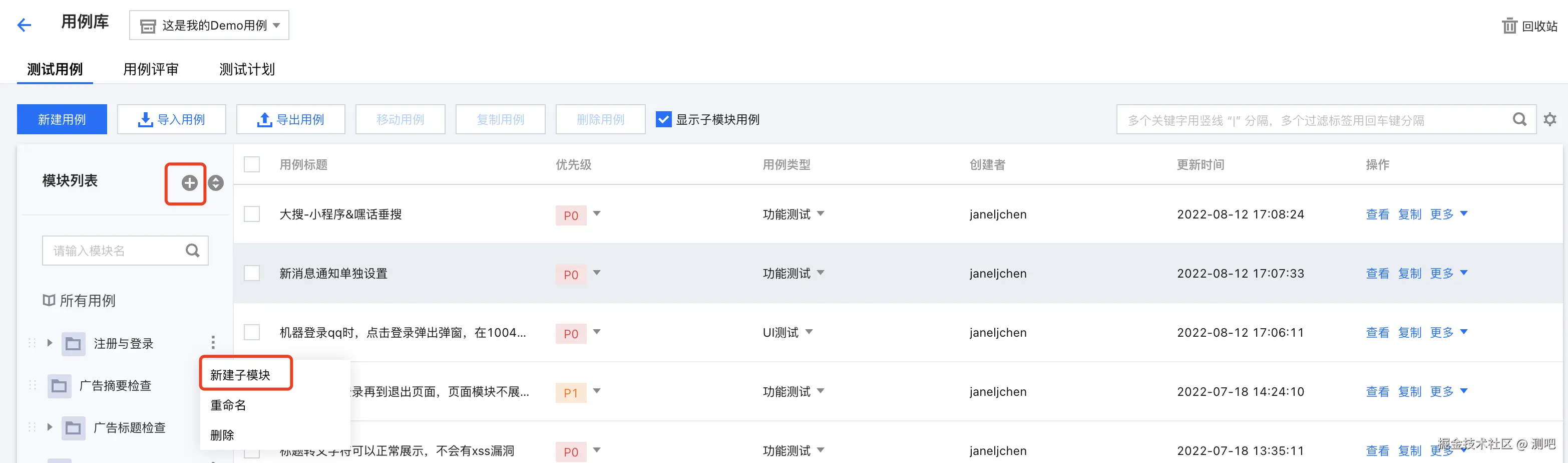Choose 新建子模块 from context menu
The height and width of the screenshot is (463, 1568).
tap(240, 375)
